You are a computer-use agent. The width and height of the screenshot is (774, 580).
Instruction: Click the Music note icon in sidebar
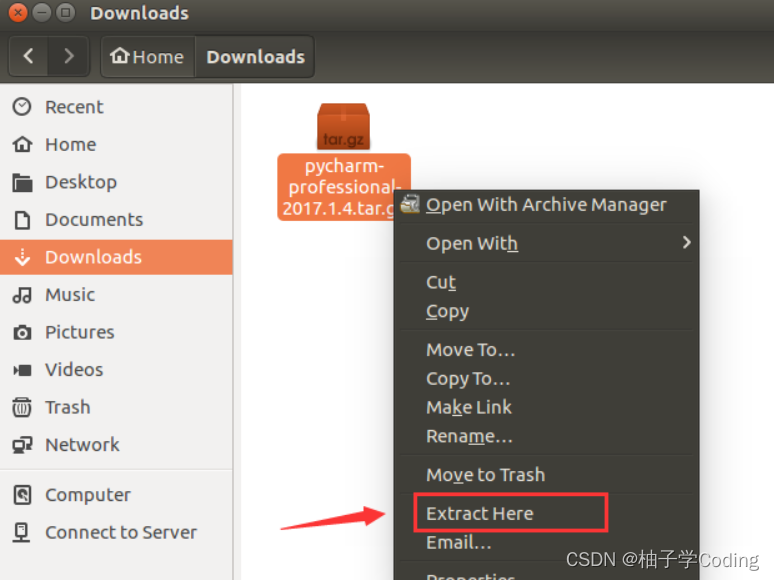click(22, 295)
